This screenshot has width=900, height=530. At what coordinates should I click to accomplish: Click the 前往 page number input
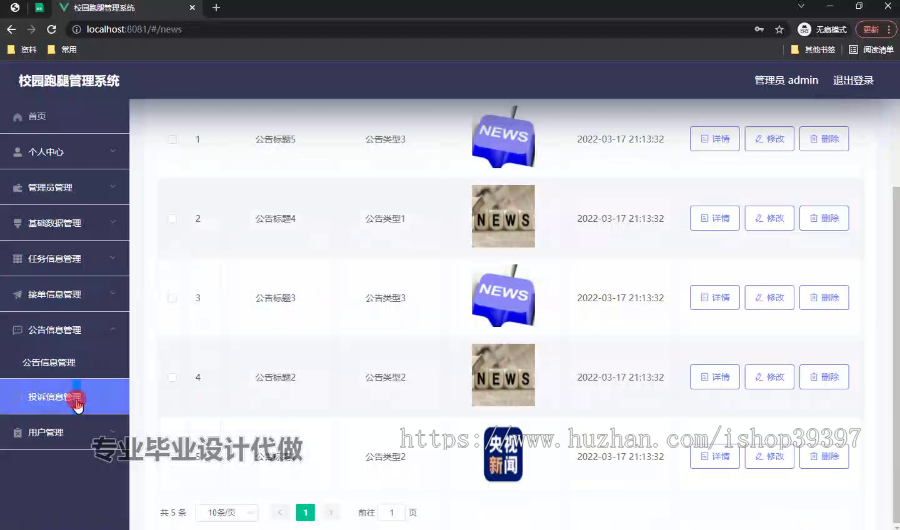tap(392, 512)
